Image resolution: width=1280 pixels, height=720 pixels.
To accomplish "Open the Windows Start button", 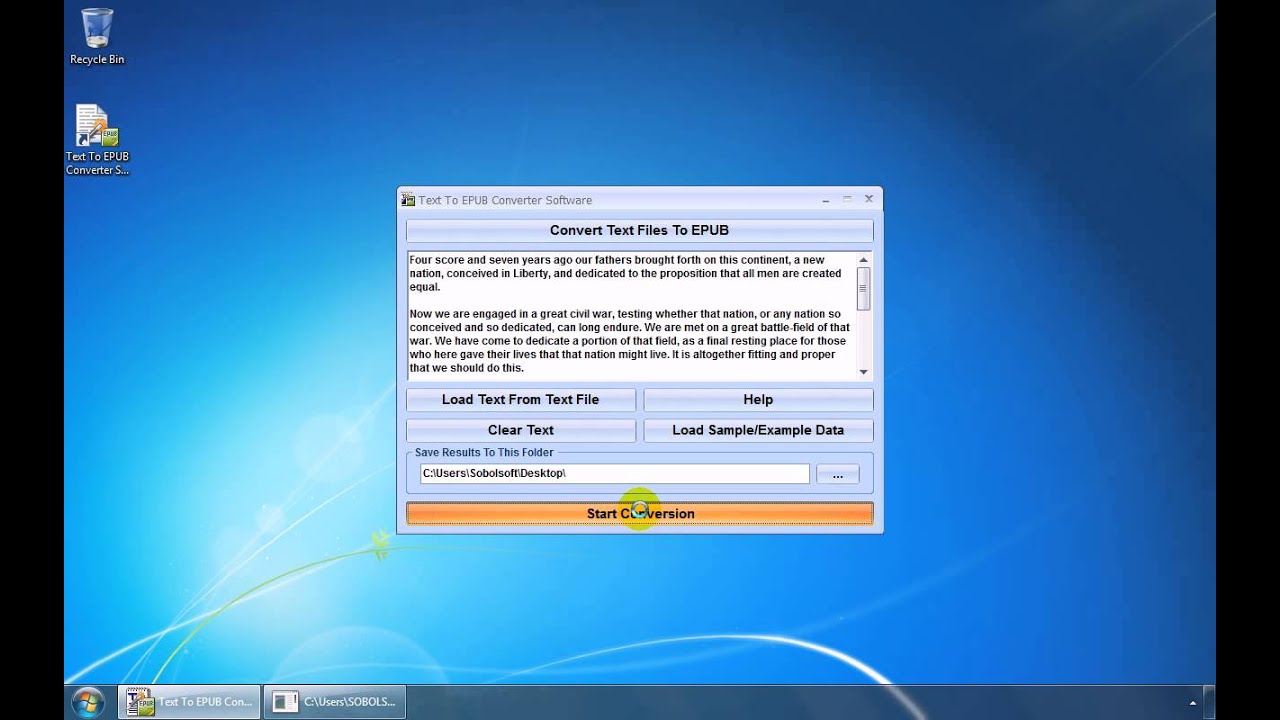I will click(x=88, y=701).
